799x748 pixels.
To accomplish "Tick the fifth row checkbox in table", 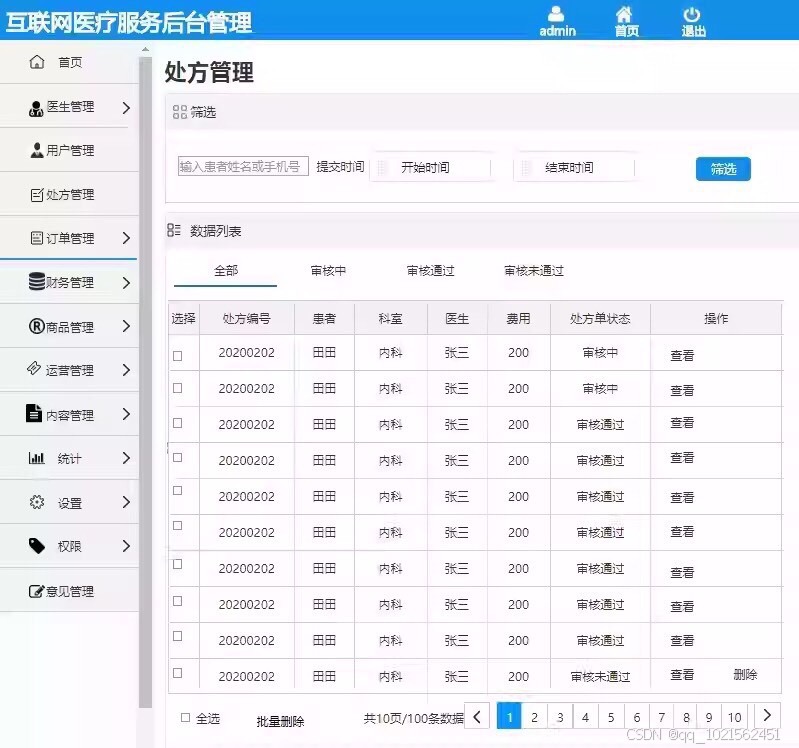I will pos(177,490).
